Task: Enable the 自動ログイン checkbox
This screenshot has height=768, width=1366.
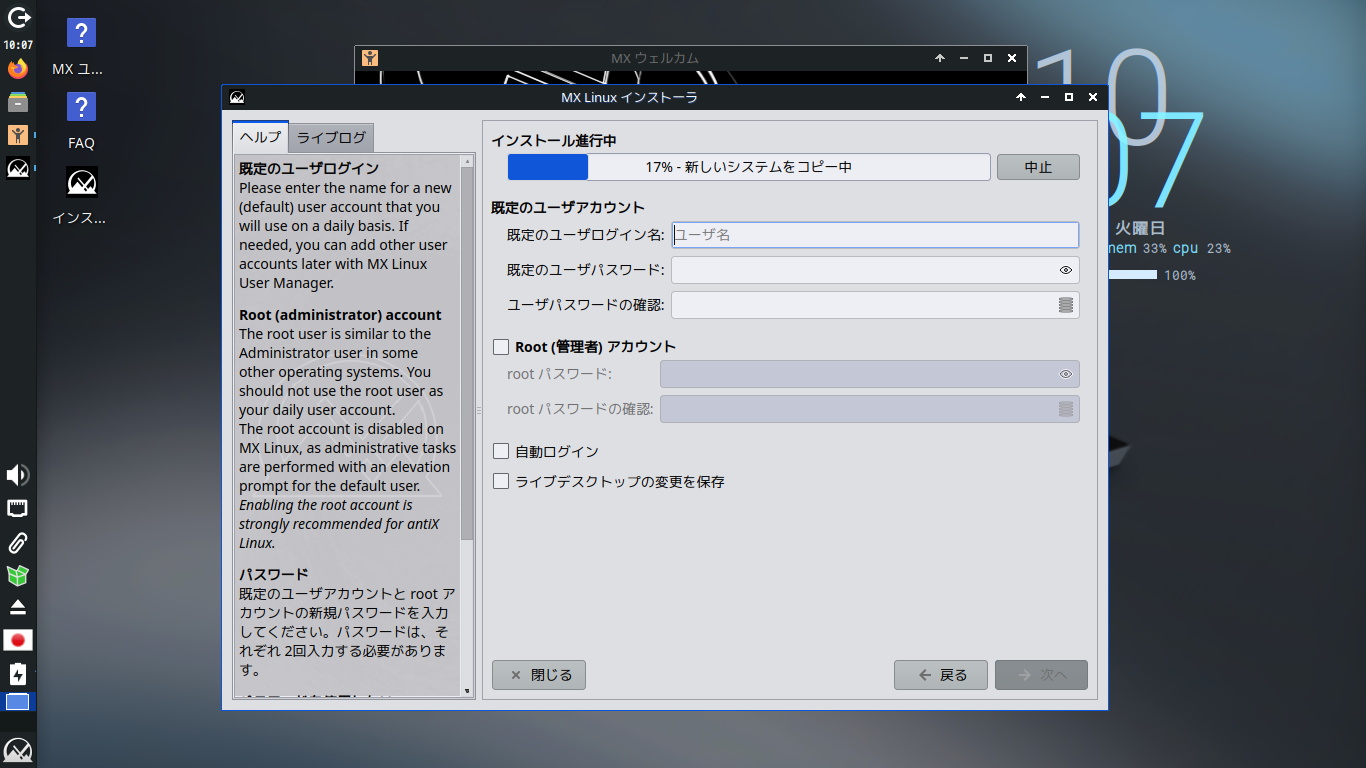Action: tap(502, 452)
